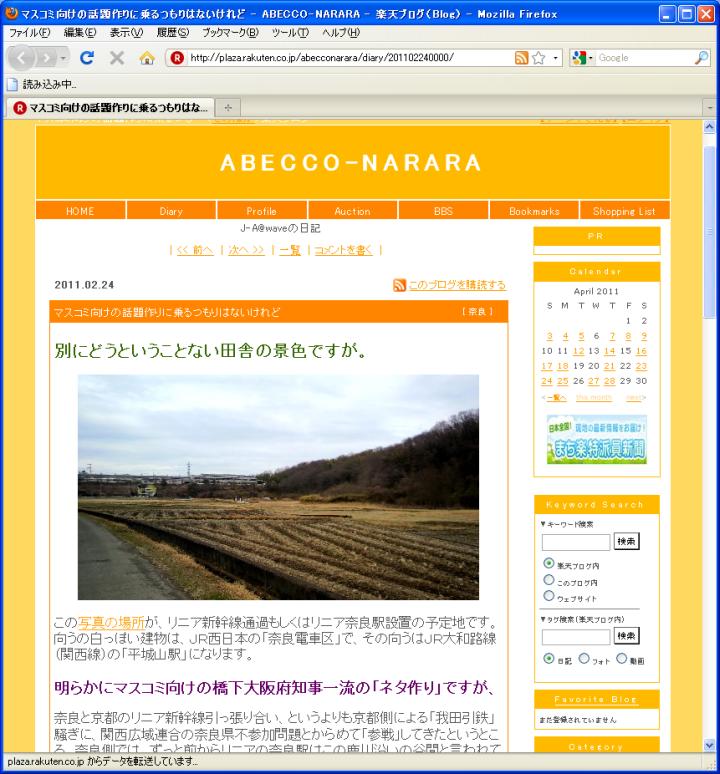Screen dimensions: 720x774
Task: Reload the page with the refresh icon
Action: [87, 58]
